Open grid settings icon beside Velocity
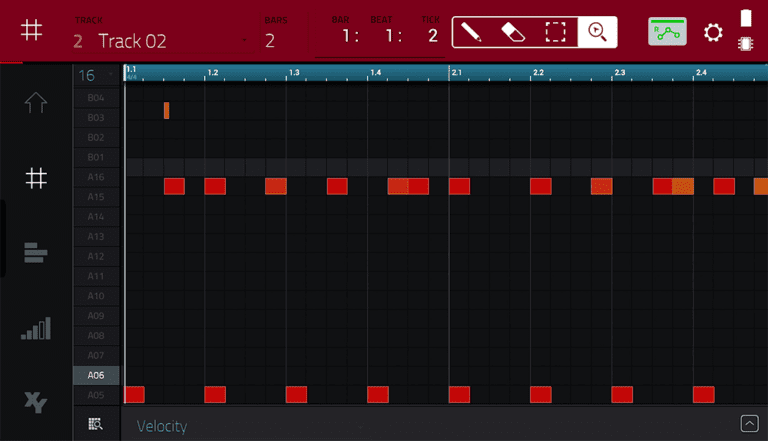Image resolution: width=768 pixels, height=441 pixels. pyautogui.click(x=96, y=424)
